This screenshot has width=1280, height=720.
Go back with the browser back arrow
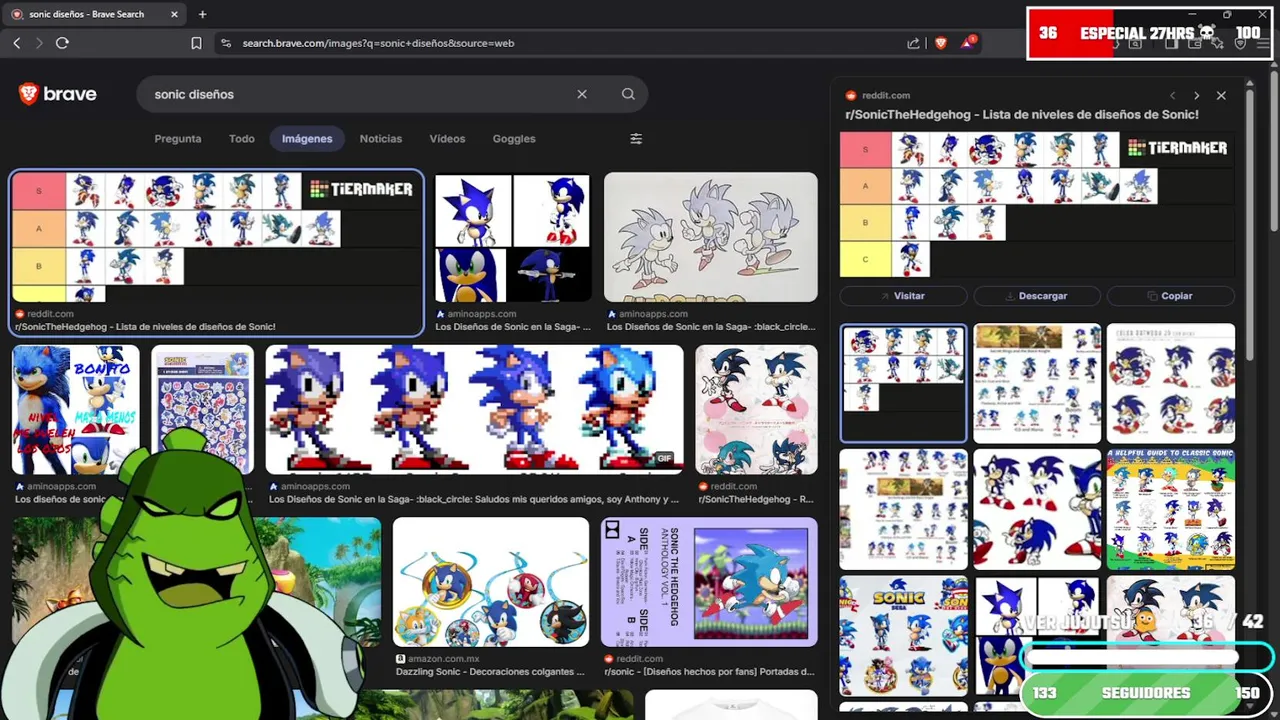click(x=16, y=43)
